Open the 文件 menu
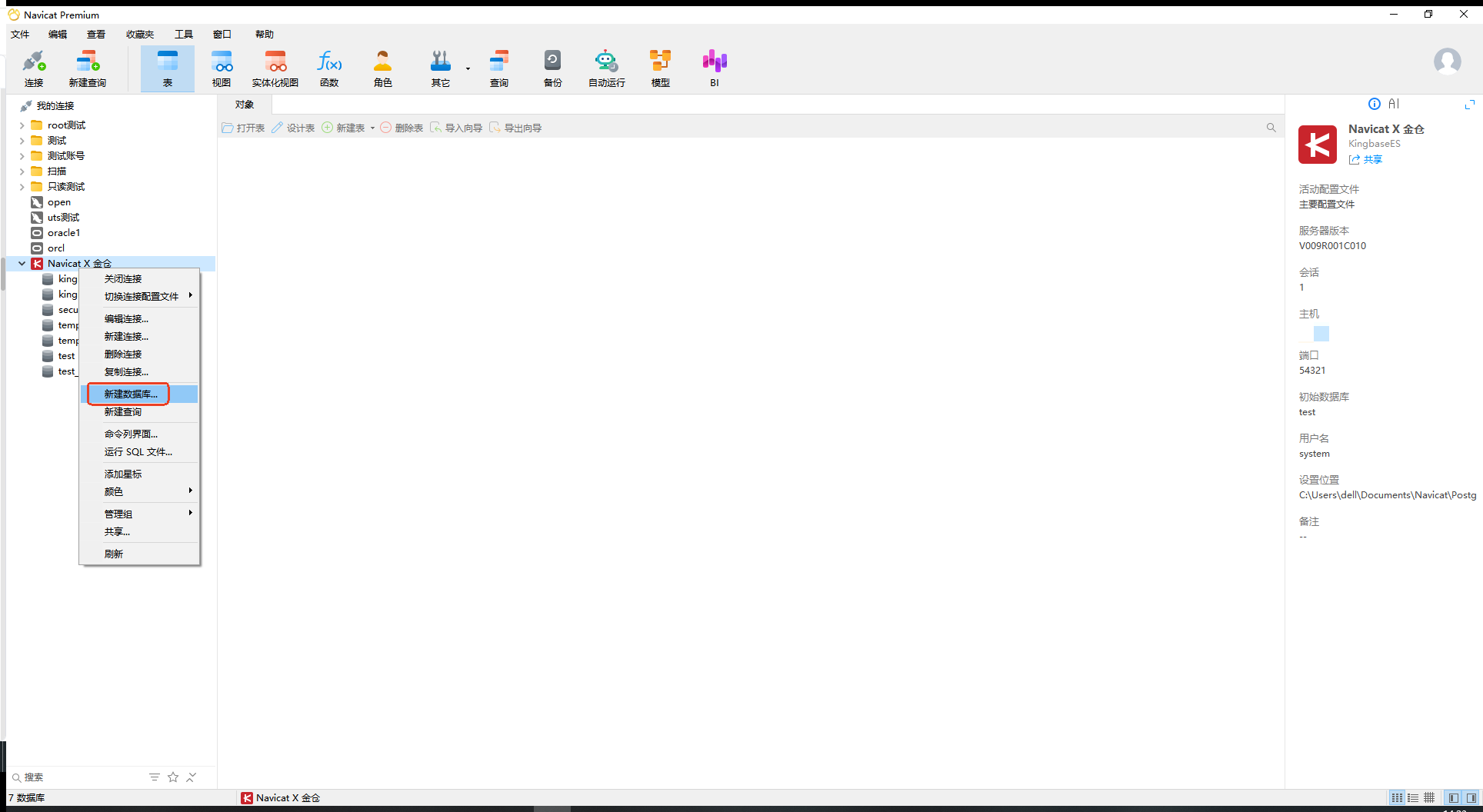This screenshot has height=812, width=1483. pos(20,35)
